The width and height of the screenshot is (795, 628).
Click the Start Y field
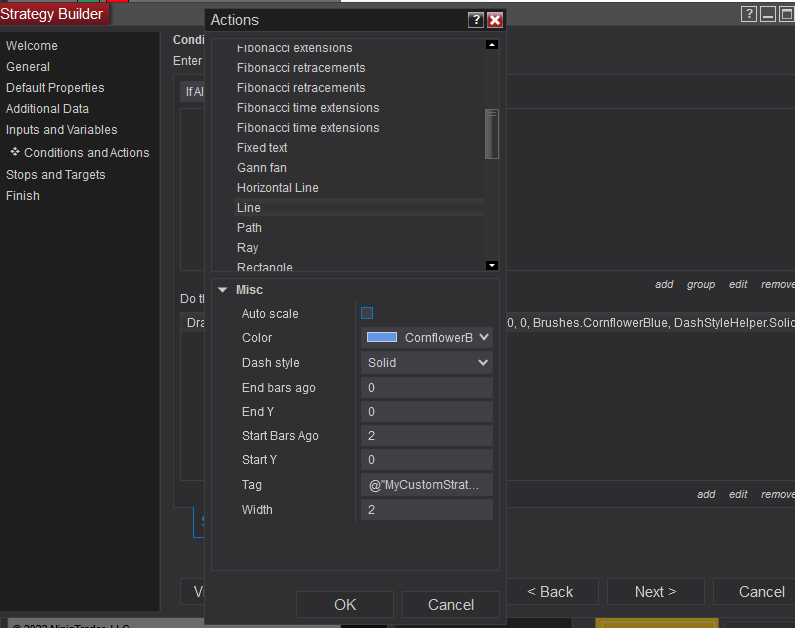pyautogui.click(x=427, y=460)
